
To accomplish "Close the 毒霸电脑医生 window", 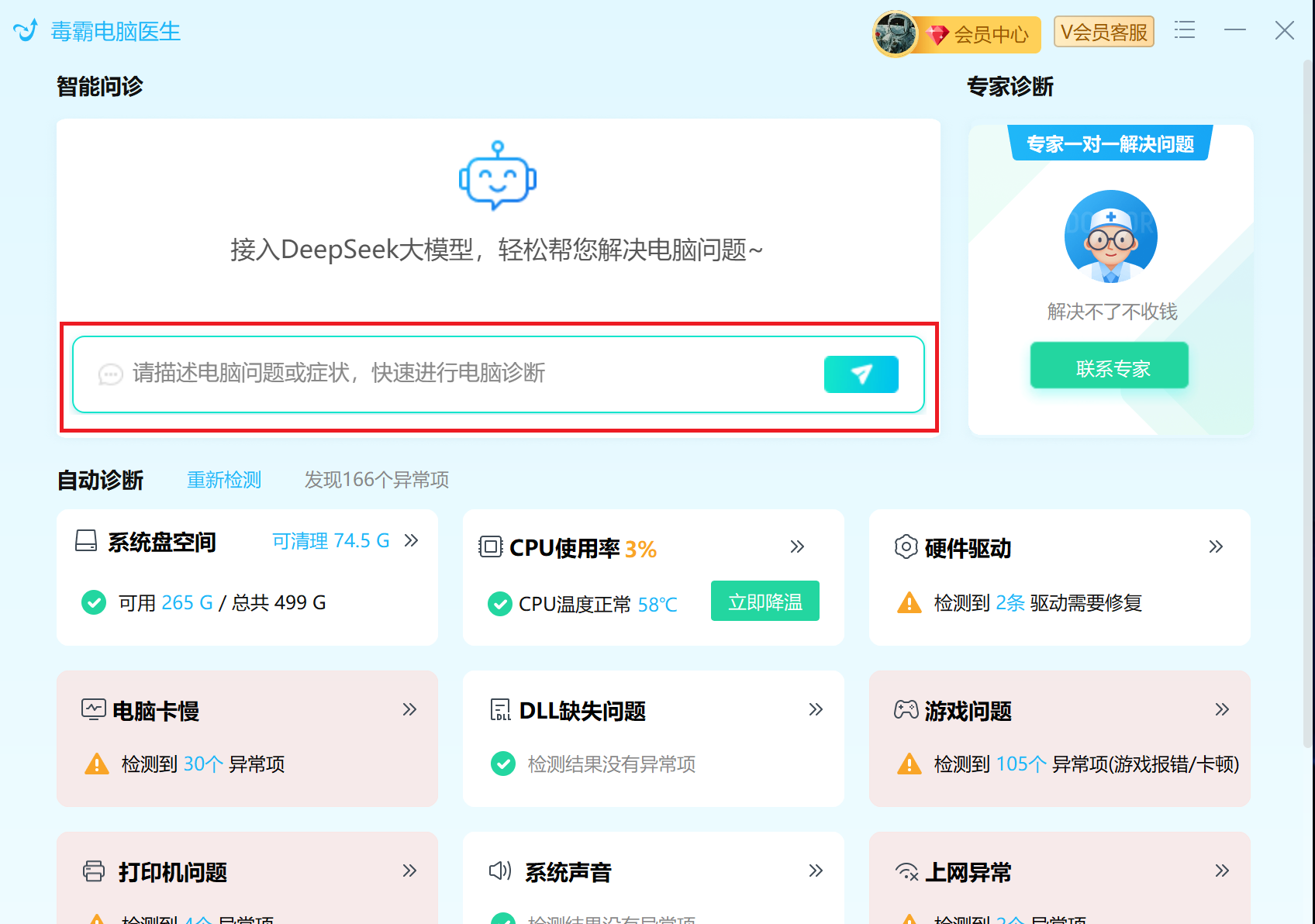I will click(x=1285, y=30).
